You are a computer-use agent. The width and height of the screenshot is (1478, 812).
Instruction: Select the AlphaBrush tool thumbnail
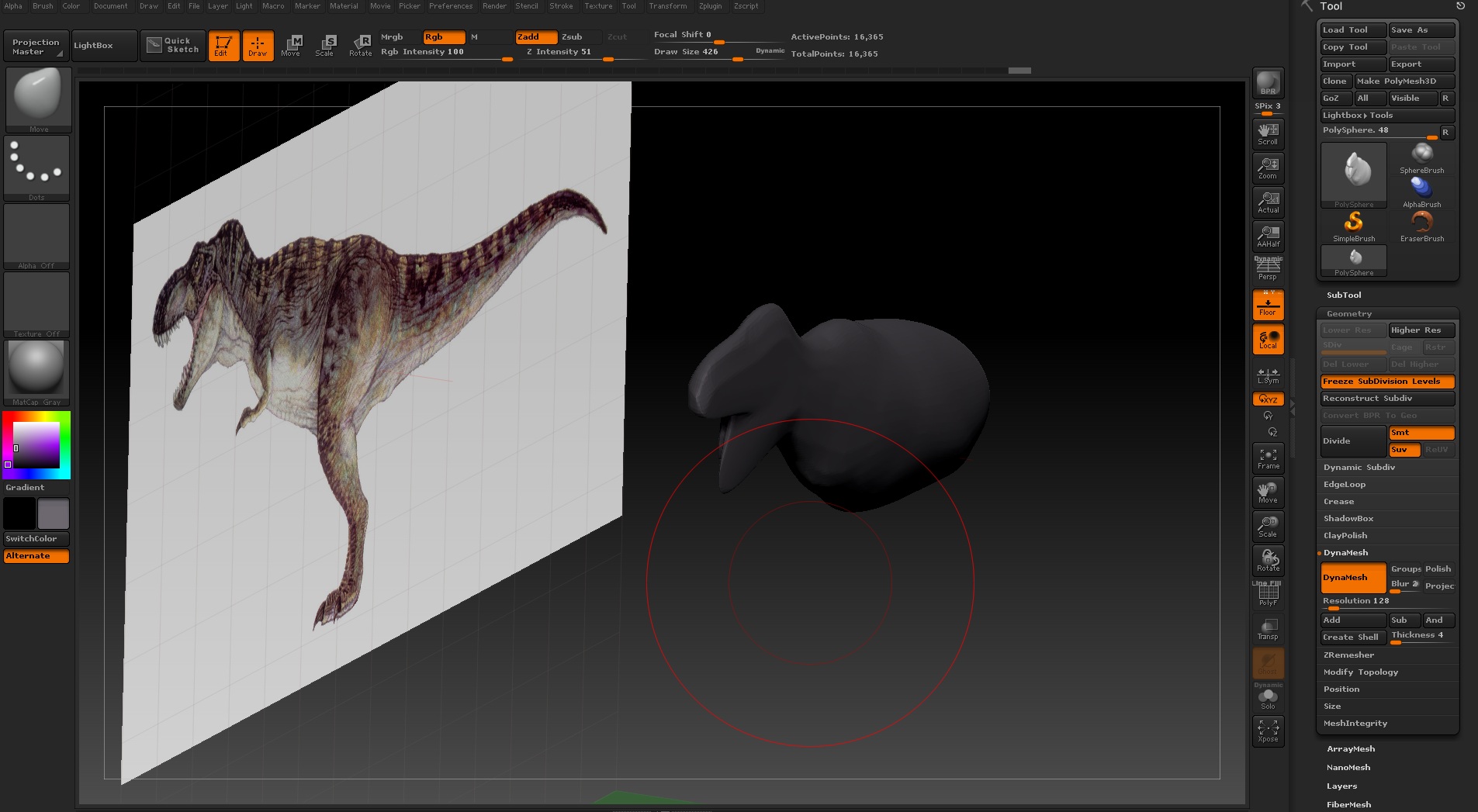pyautogui.click(x=1421, y=192)
